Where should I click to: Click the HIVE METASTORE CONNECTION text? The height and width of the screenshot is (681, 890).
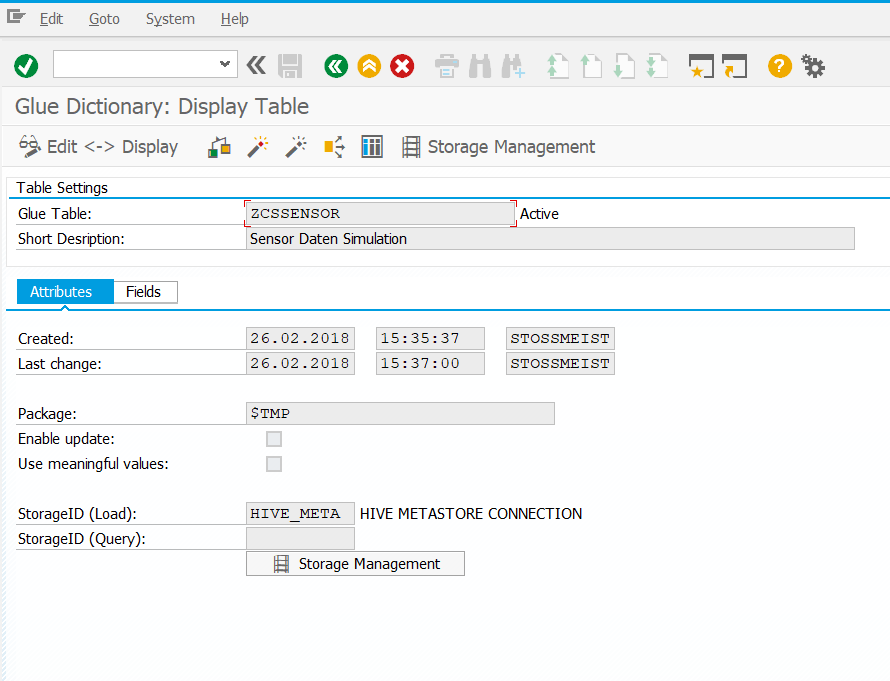471,514
